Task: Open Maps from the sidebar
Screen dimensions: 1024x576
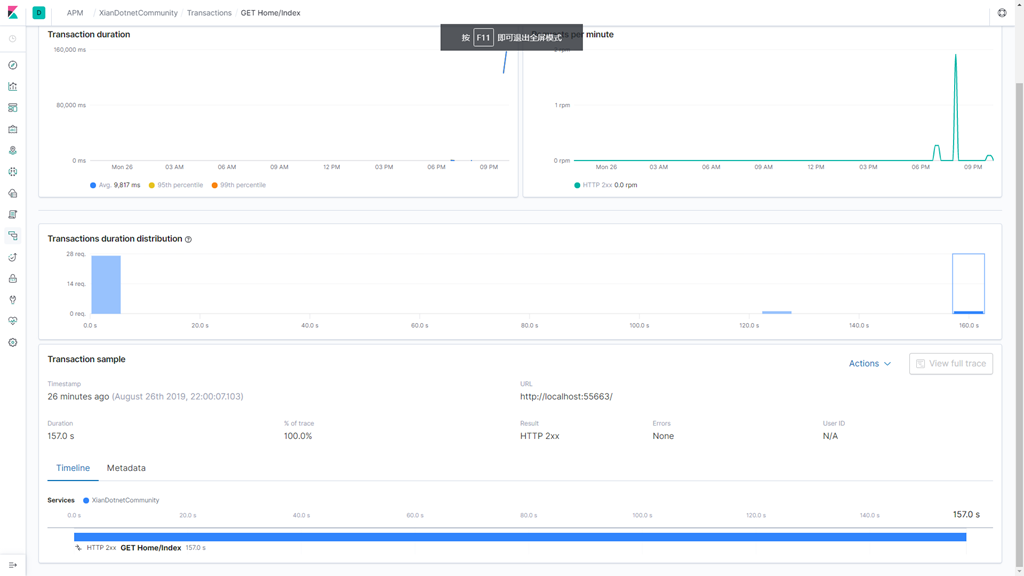Action: tap(12, 150)
